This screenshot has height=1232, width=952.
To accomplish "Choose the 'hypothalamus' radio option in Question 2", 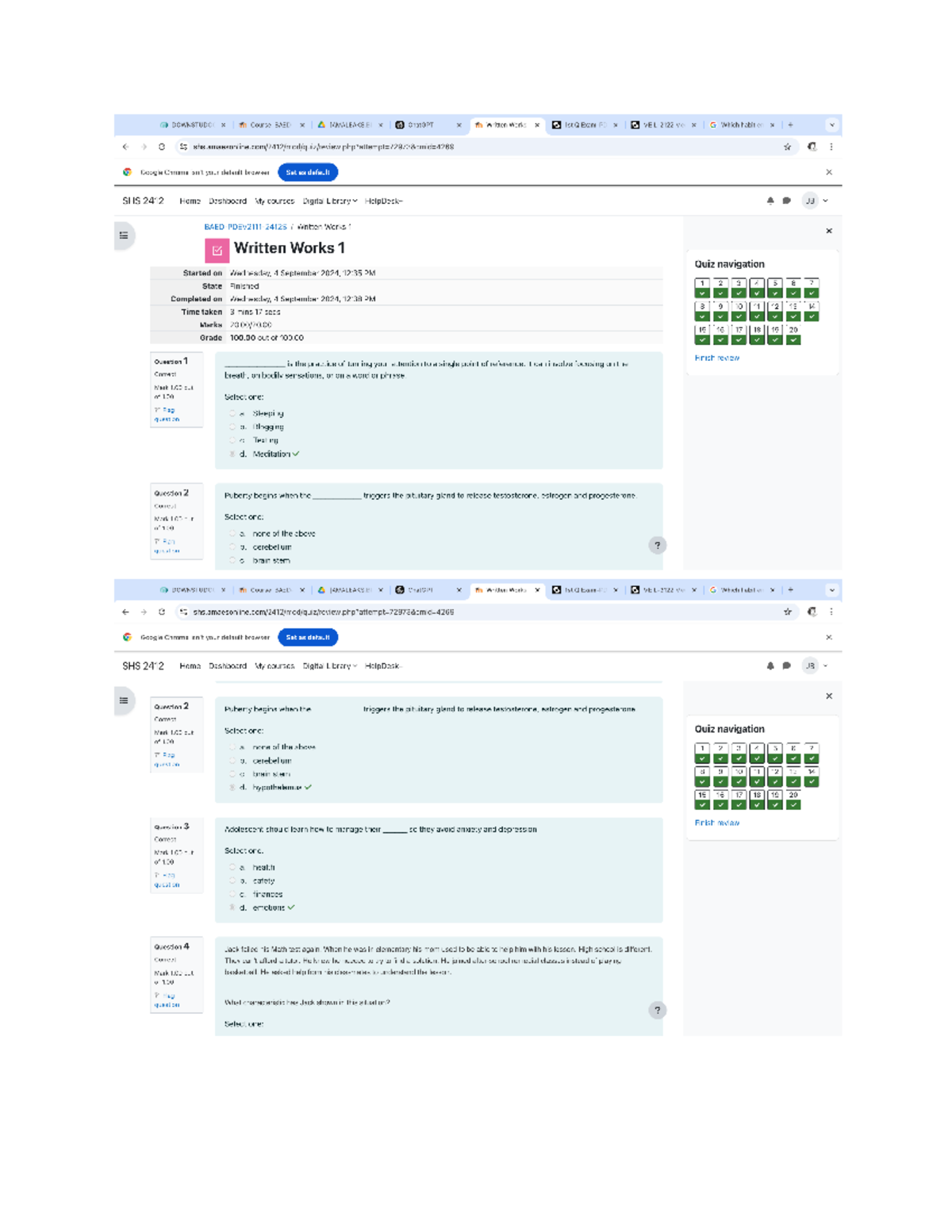I will point(232,788).
